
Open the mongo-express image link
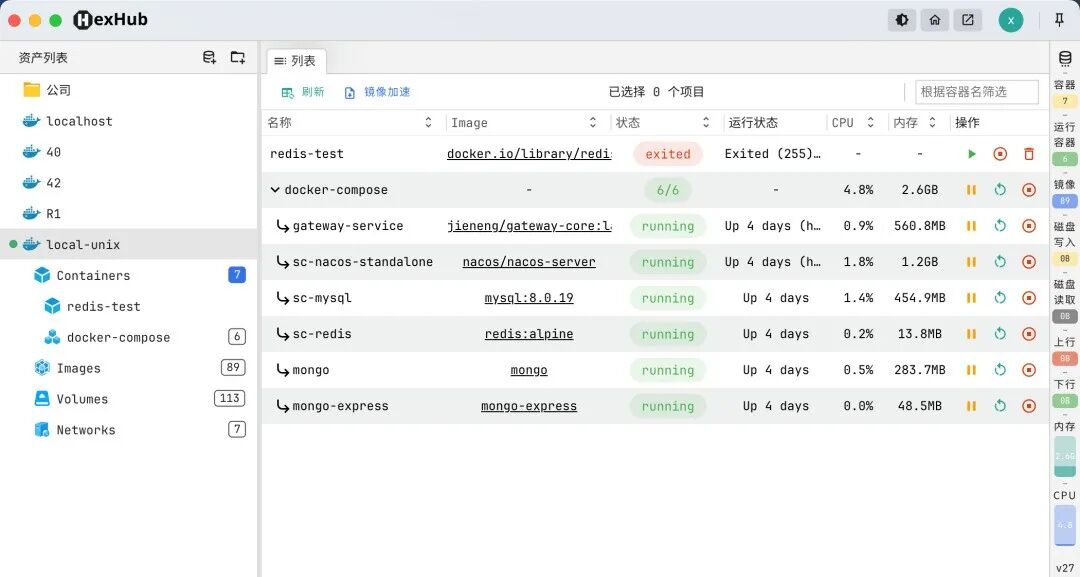pos(529,406)
